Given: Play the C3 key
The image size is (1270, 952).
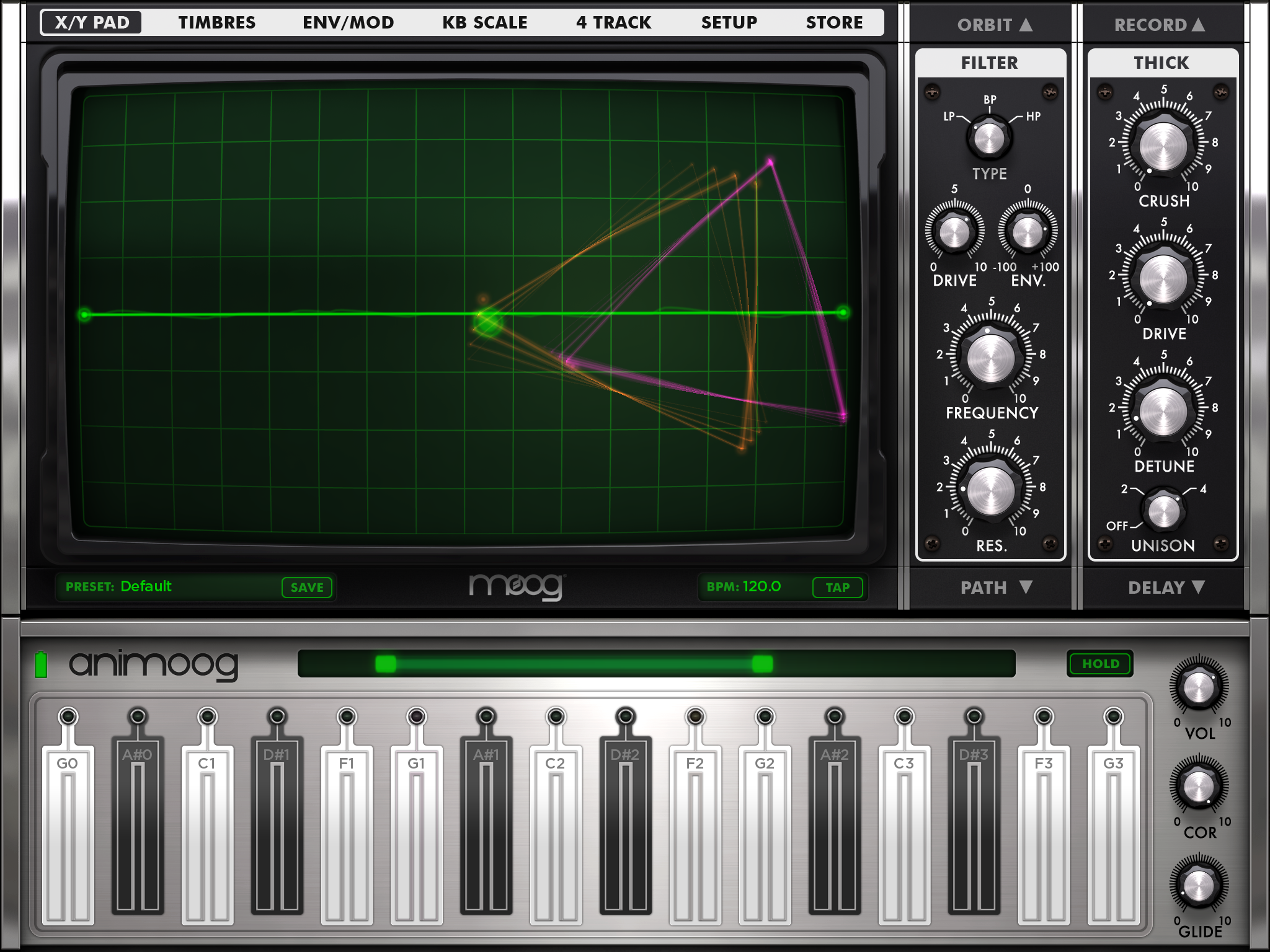Looking at the screenshot, I should coord(904,835).
